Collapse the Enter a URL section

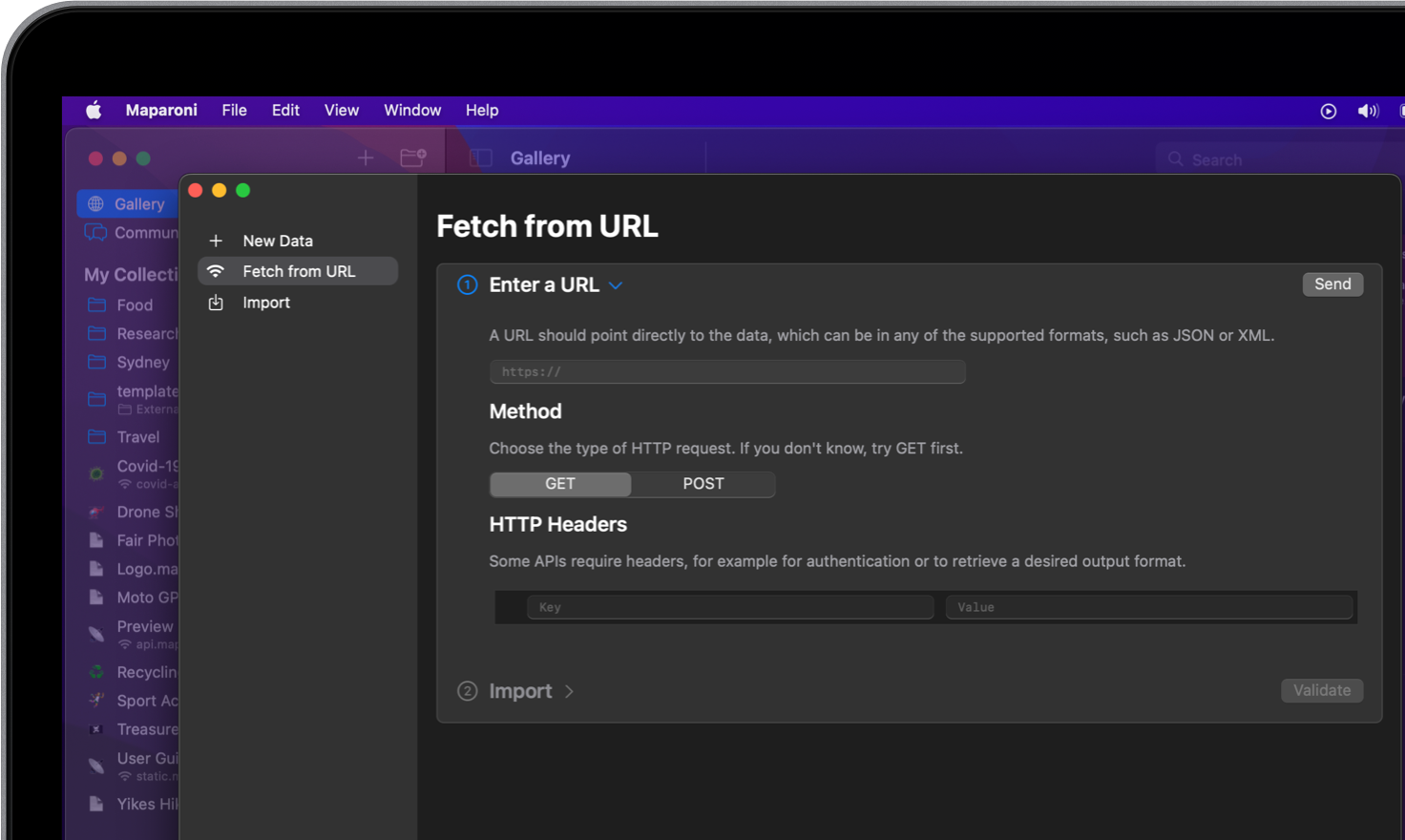(616, 285)
